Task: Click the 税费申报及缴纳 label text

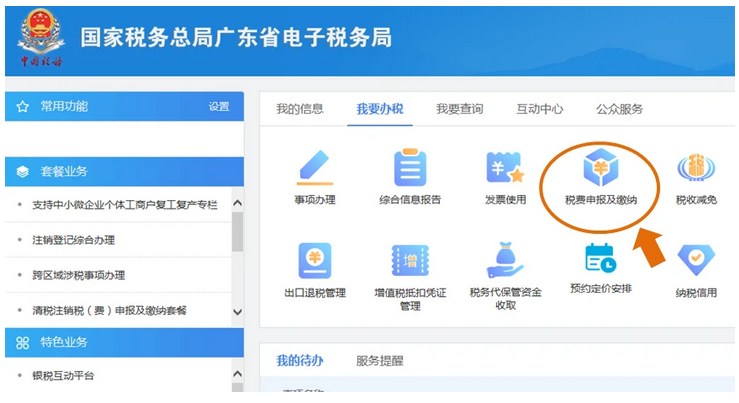Action: coord(601,200)
